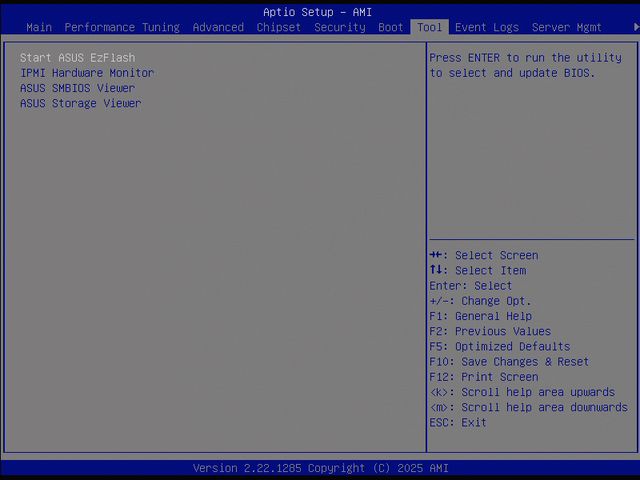Launch Start ASUS EzFlash utility

click(78, 58)
